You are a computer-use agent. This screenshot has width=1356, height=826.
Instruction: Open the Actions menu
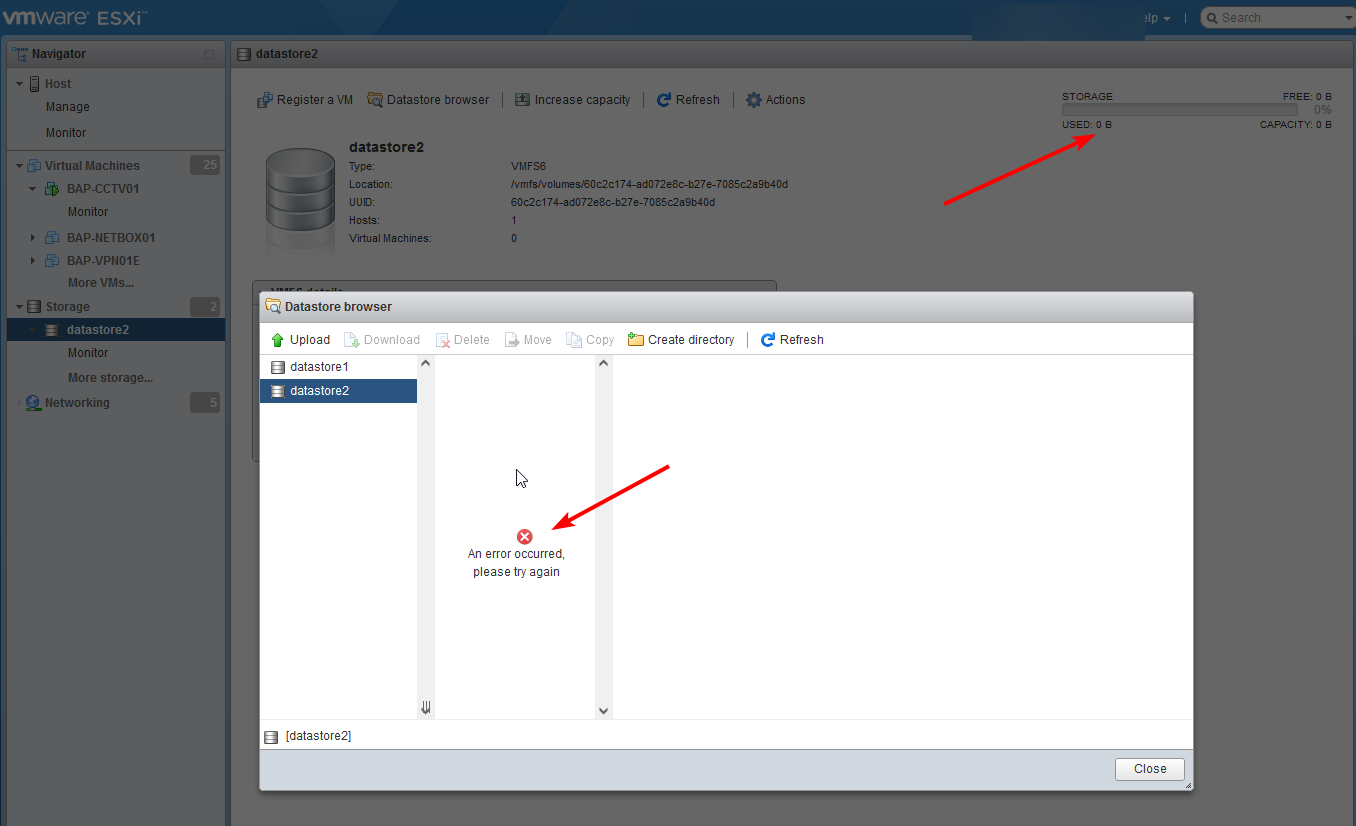[775, 99]
